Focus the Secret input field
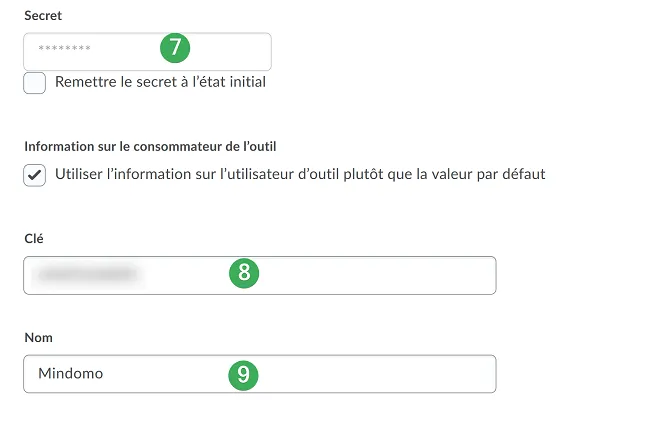The height and width of the screenshot is (424, 650). coord(148,51)
